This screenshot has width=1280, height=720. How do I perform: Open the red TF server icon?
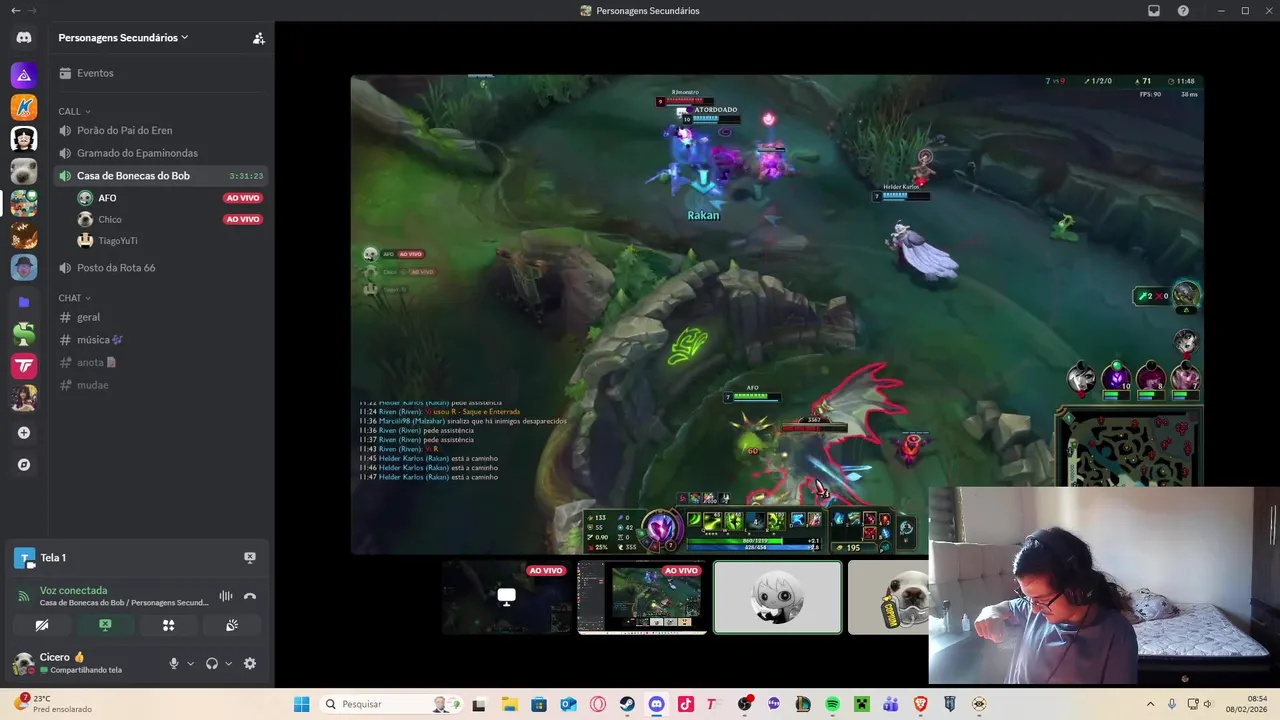(x=24, y=366)
